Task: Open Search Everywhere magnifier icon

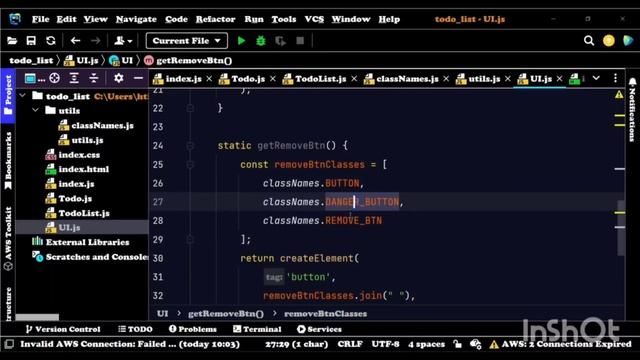Action: 589,40
